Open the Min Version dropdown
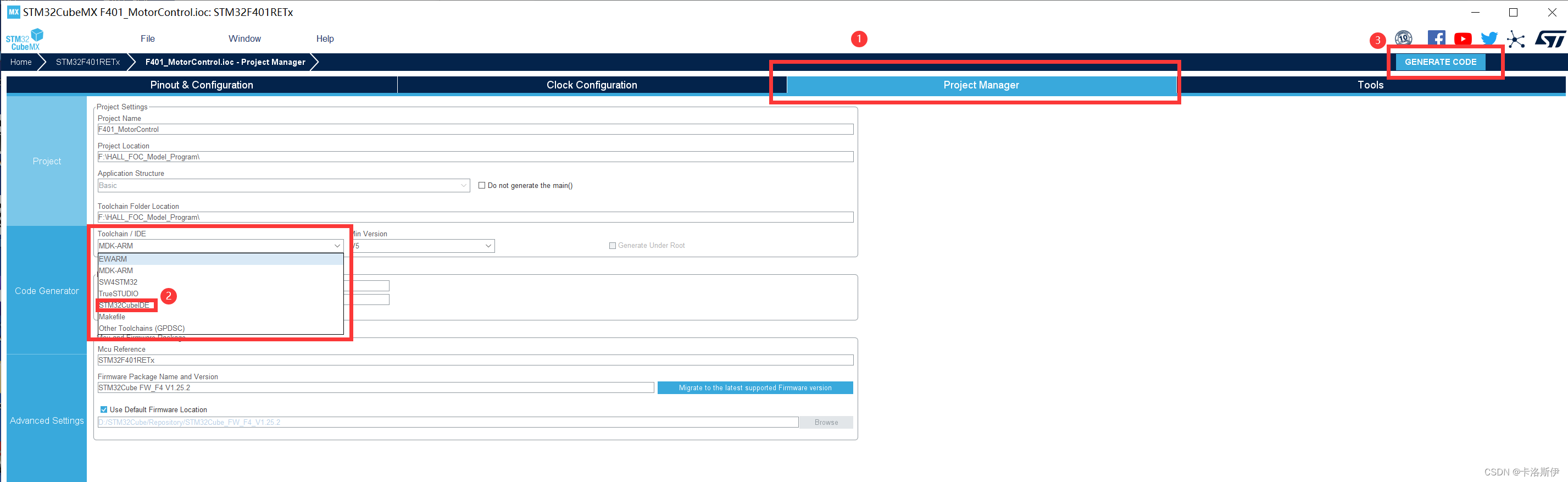 [424, 246]
